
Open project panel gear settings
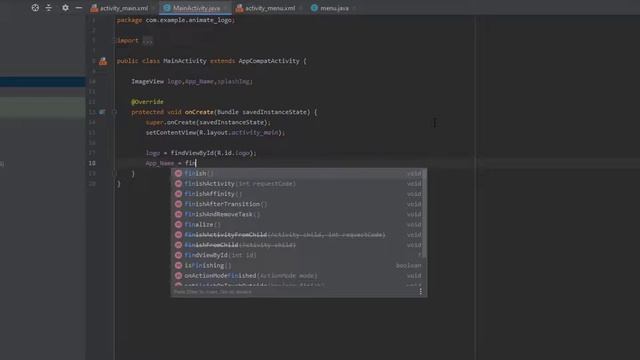click(x=65, y=8)
